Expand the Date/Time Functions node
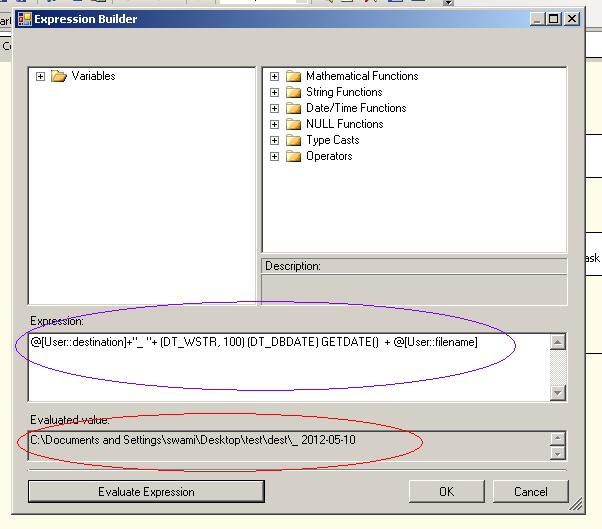The image size is (602, 529). pyautogui.click(x=274, y=109)
